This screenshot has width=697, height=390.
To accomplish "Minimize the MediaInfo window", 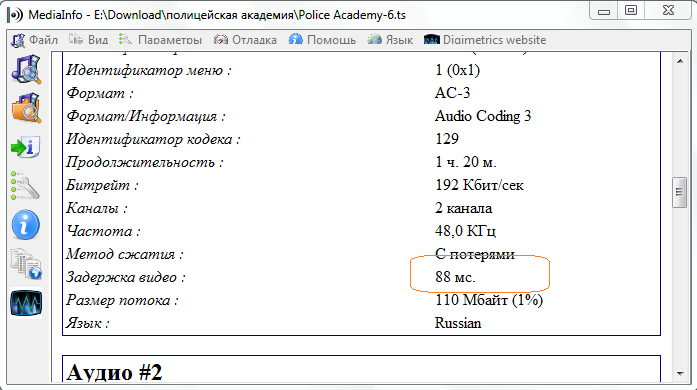I will (x=604, y=11).
